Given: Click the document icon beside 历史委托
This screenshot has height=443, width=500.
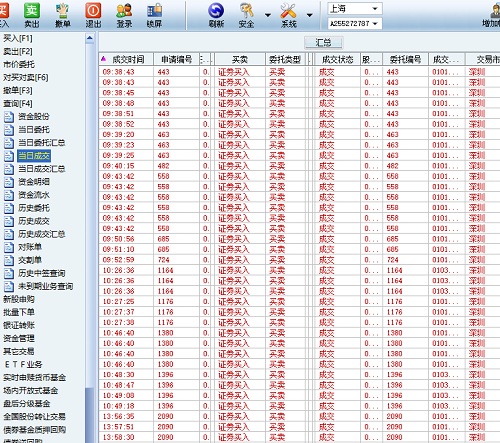Looking at the screenshot, I should pos(9,208).
